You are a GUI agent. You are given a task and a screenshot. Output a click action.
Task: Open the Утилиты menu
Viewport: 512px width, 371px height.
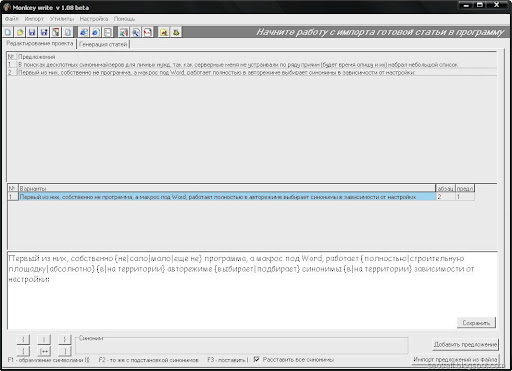tap(62, 19)
